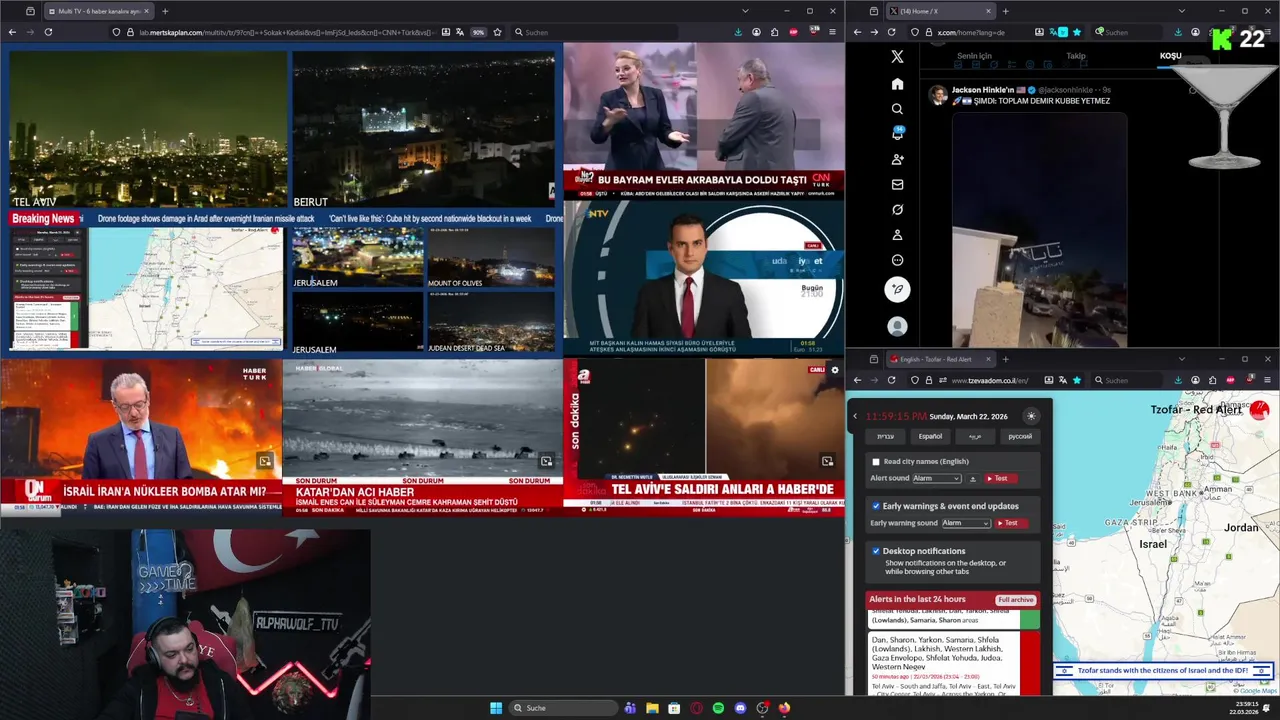This screenshot has height=720, width=1280.
Task: Play the video in Jackson Hinkle's post
Action: 1039,229
